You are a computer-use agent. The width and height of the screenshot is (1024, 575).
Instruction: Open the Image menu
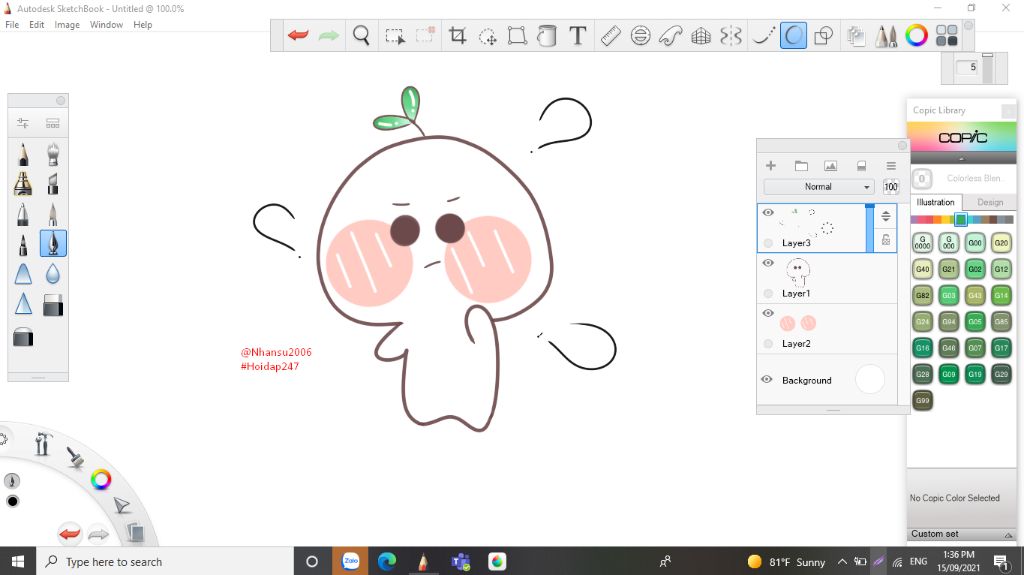pyautogui.click(x=67, y=25)
